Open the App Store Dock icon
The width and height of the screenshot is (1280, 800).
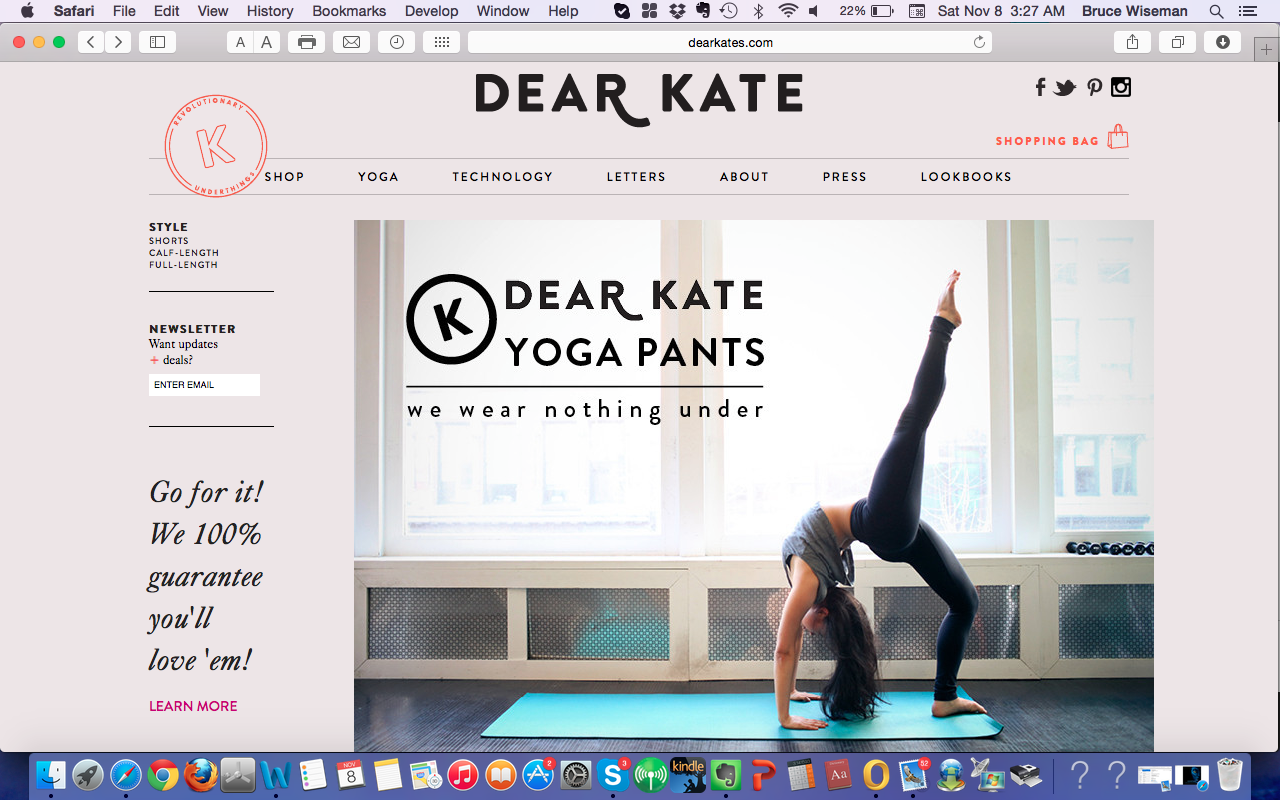[x=538, y=775]
